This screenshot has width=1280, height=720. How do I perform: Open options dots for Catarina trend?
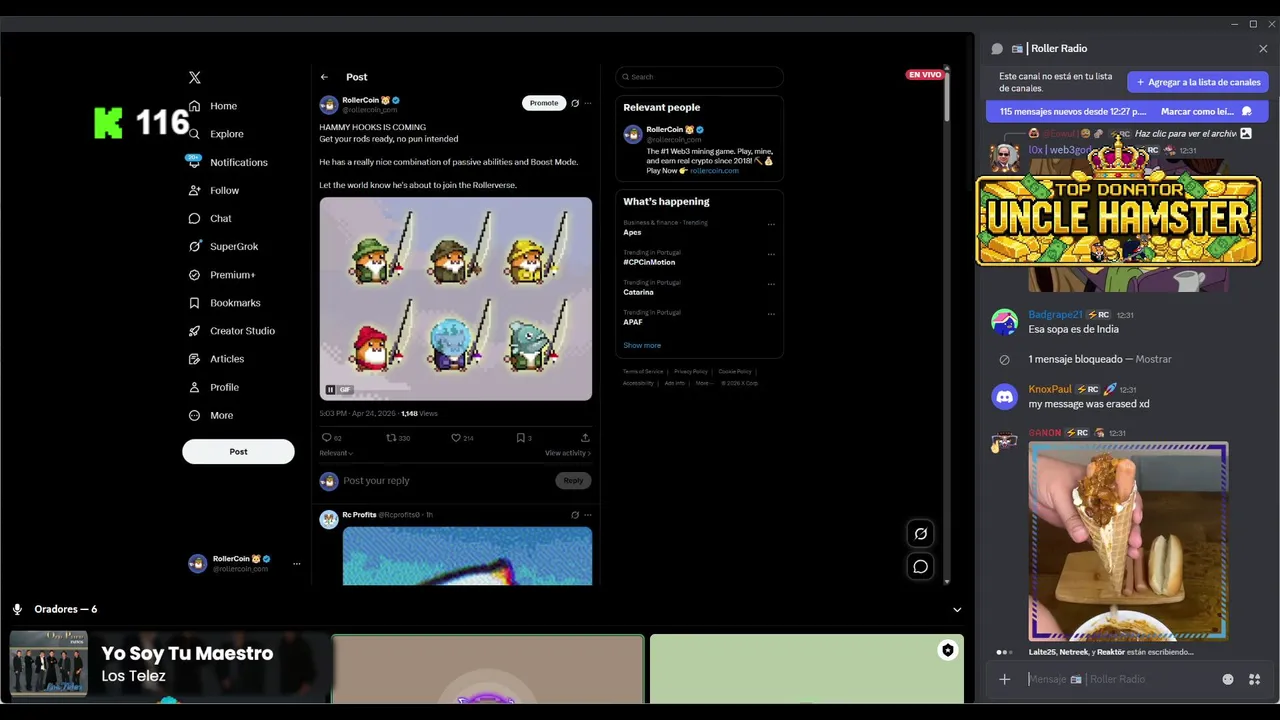click(771, 284)
